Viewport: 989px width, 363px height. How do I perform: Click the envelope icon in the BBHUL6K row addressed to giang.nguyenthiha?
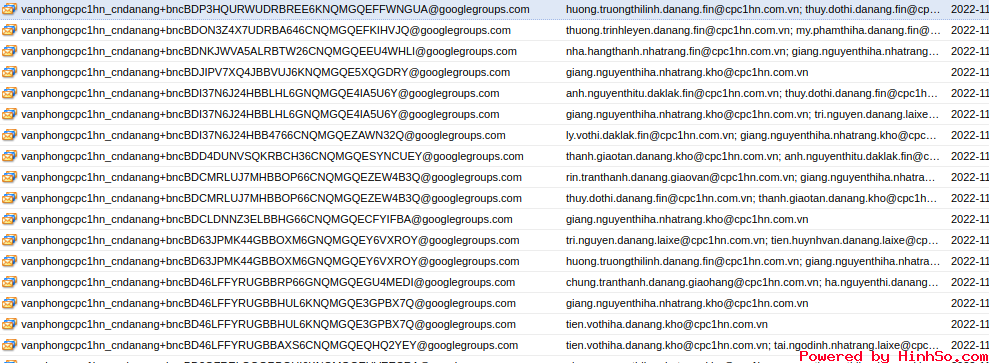coord(9,303)
